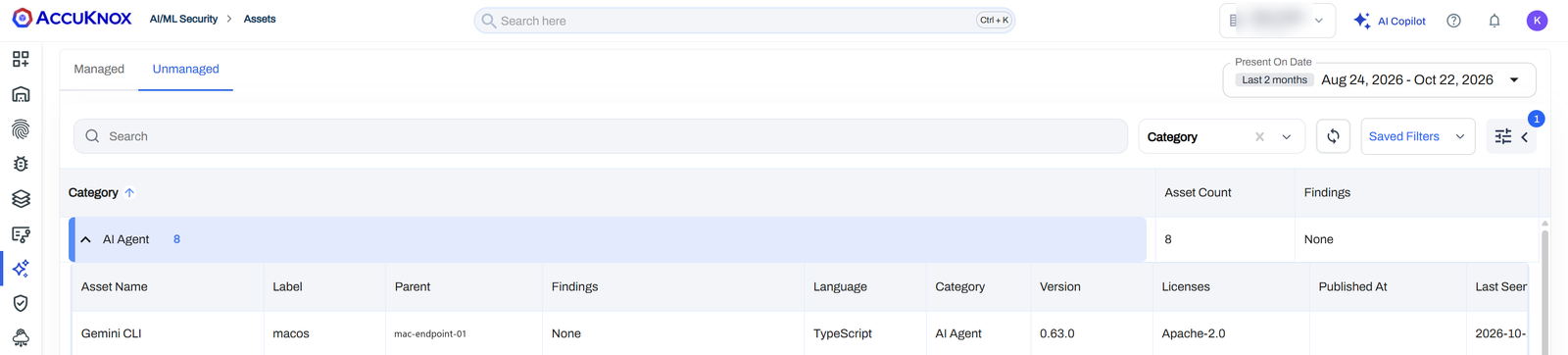The height and width of the screenshot is (355, 1568).
Task: Open the Saved Filters dropdown
Action: 1417,136
